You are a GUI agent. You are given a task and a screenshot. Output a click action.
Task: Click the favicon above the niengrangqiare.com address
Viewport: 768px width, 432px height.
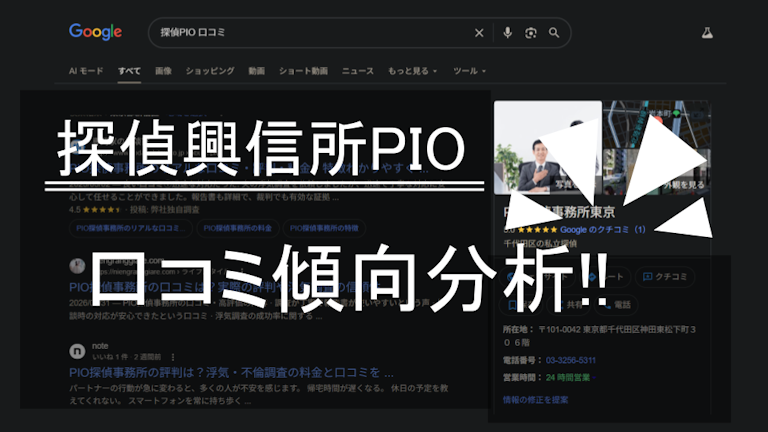[77, 266]
